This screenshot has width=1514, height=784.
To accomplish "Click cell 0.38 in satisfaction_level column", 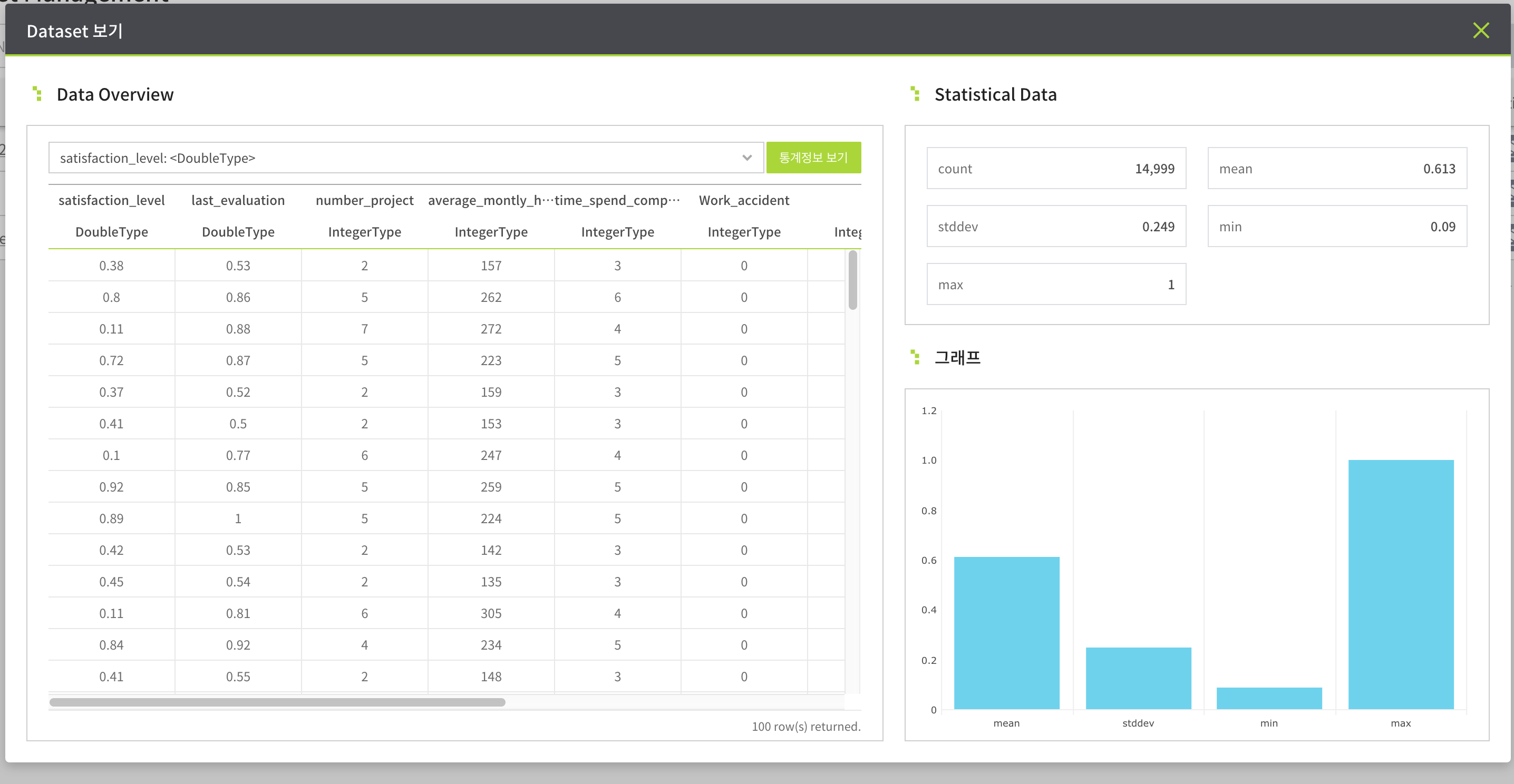I will click(112, 266).
